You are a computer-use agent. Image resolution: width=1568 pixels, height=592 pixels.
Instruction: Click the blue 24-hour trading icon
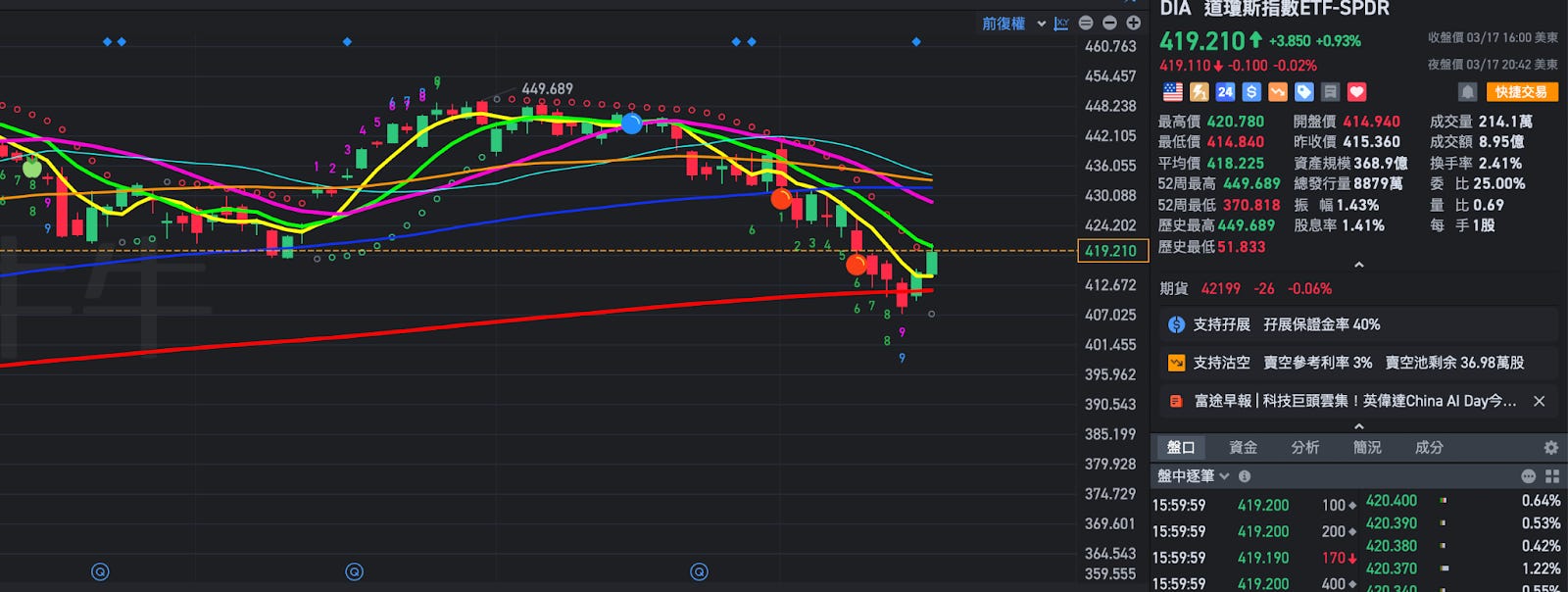[1225, 92]
